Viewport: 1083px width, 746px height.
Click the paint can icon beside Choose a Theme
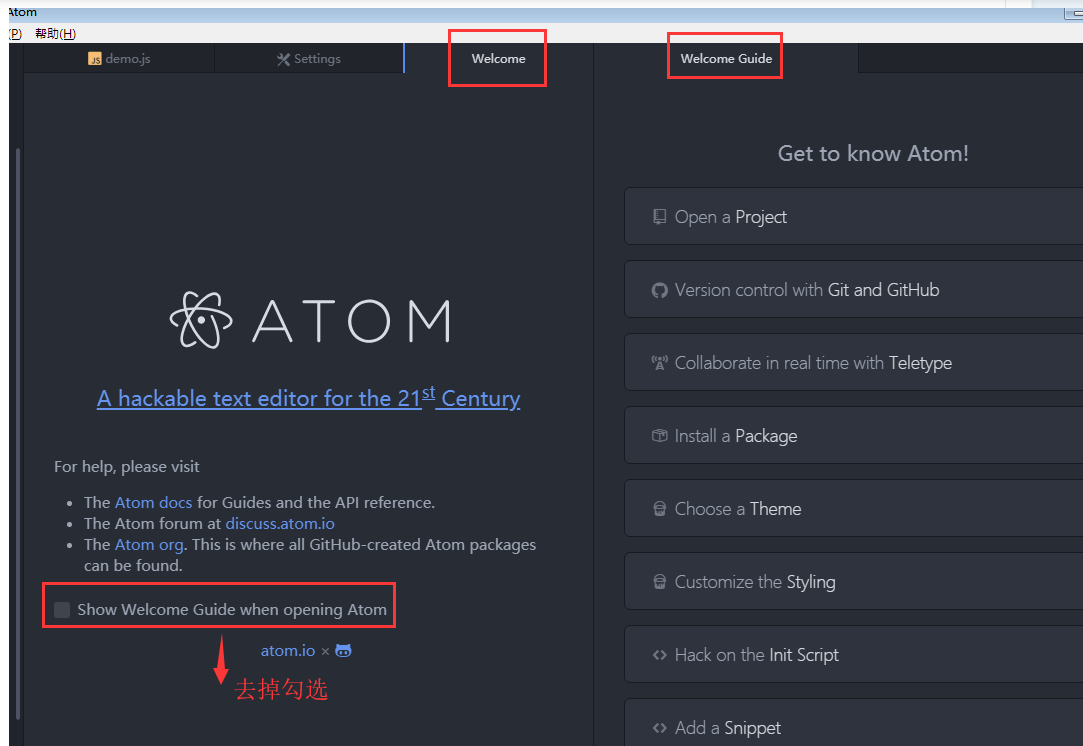coord(660,509)
